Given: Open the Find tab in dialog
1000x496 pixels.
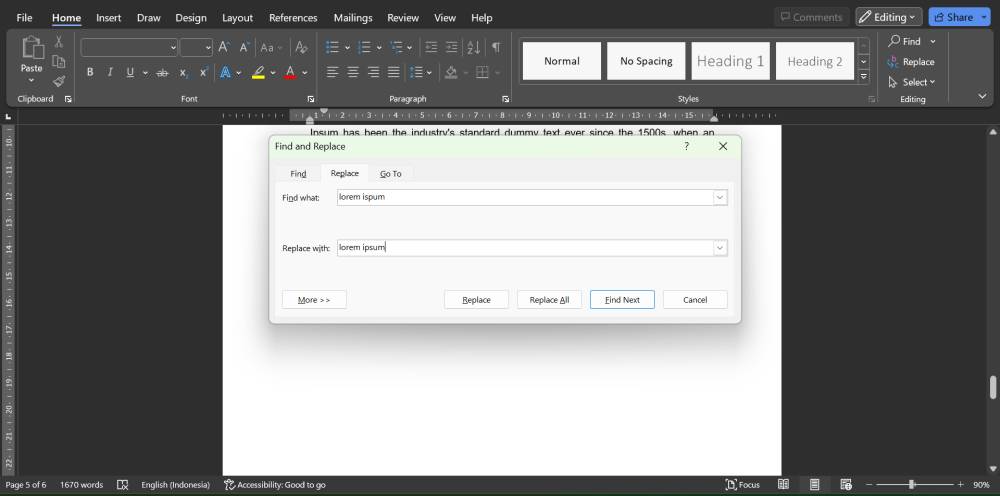Looking at the screenshot, I should pos(298,173).
